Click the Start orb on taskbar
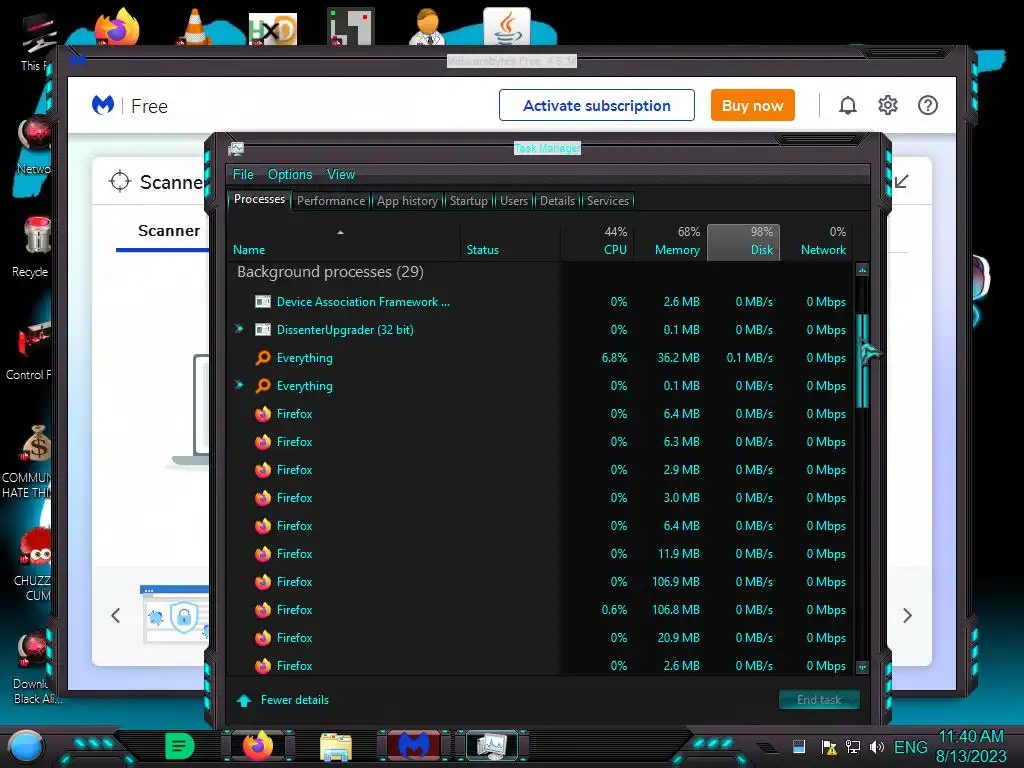The image size is (1024, 768). pos(26,747)
